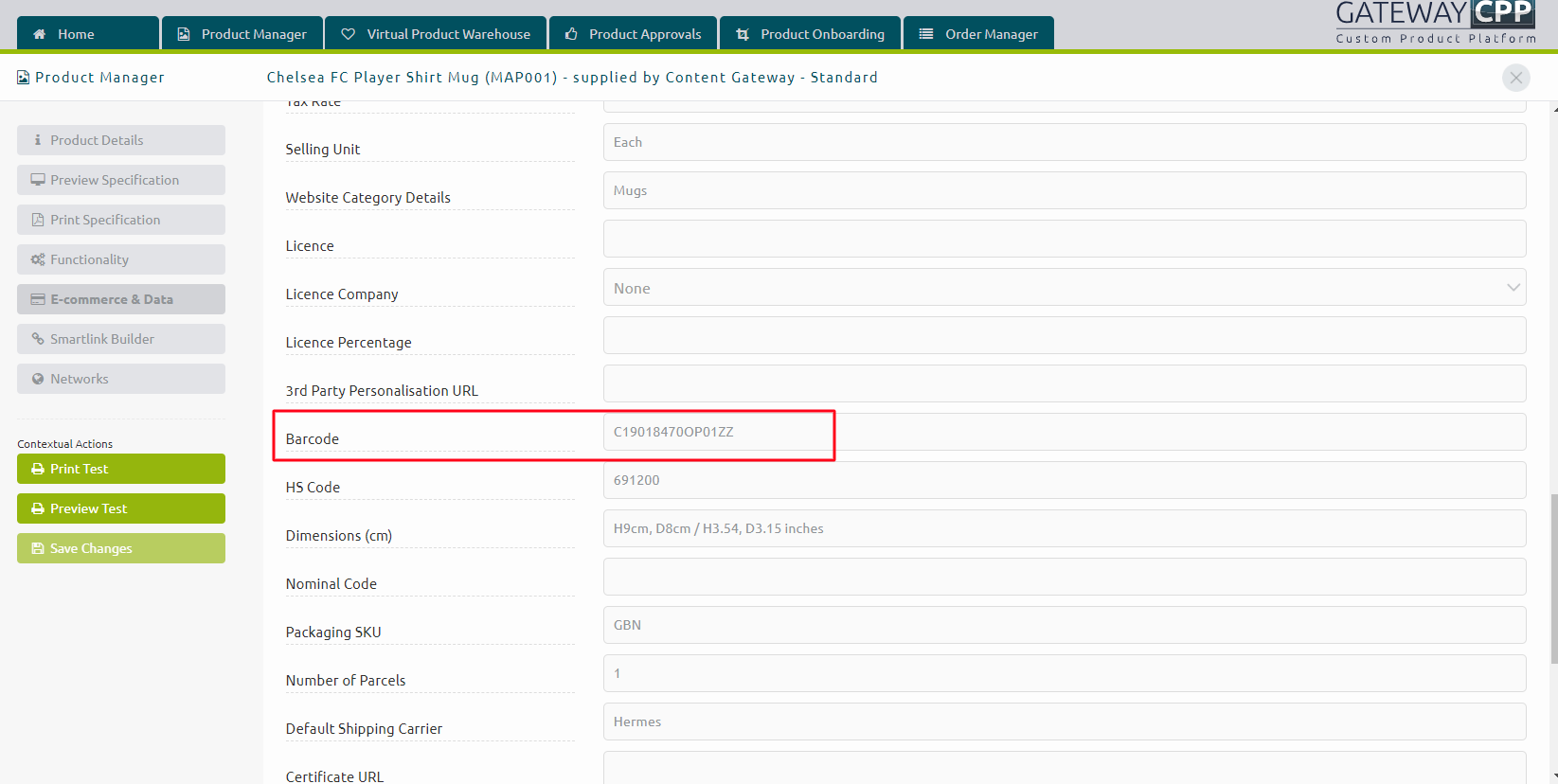Image resolution: width=1558 pixels, height=784 pixels.
Task: Open the Networks section
Action: 121,379
